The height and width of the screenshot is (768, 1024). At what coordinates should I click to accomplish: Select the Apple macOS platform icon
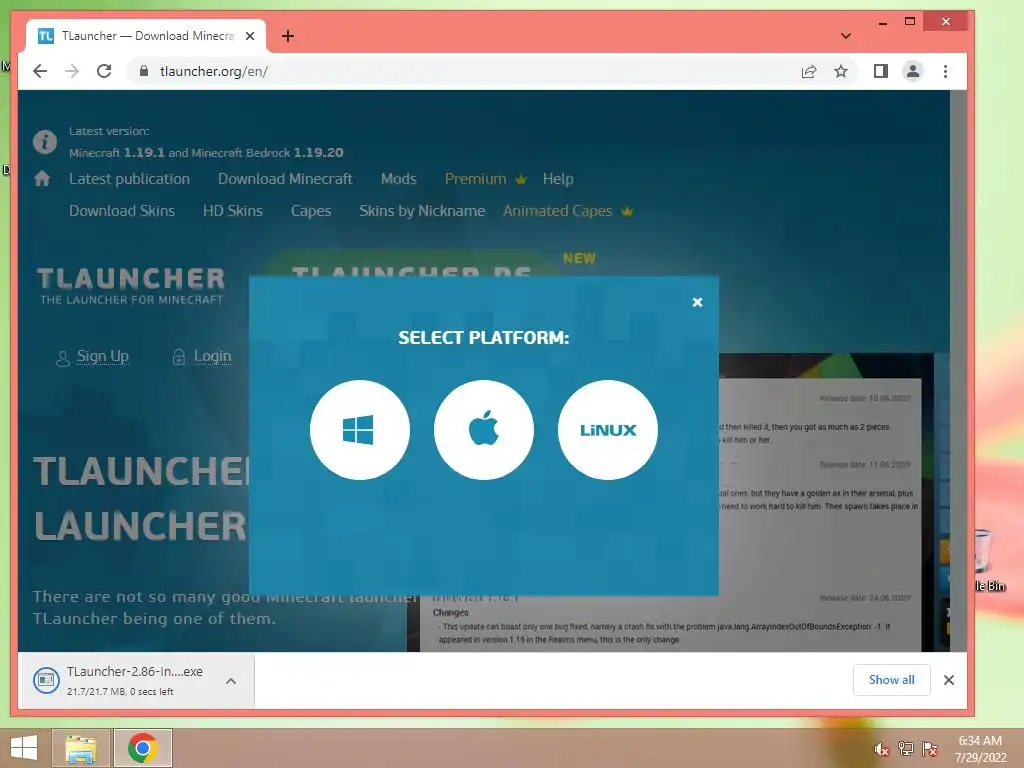tap(483, 430)
